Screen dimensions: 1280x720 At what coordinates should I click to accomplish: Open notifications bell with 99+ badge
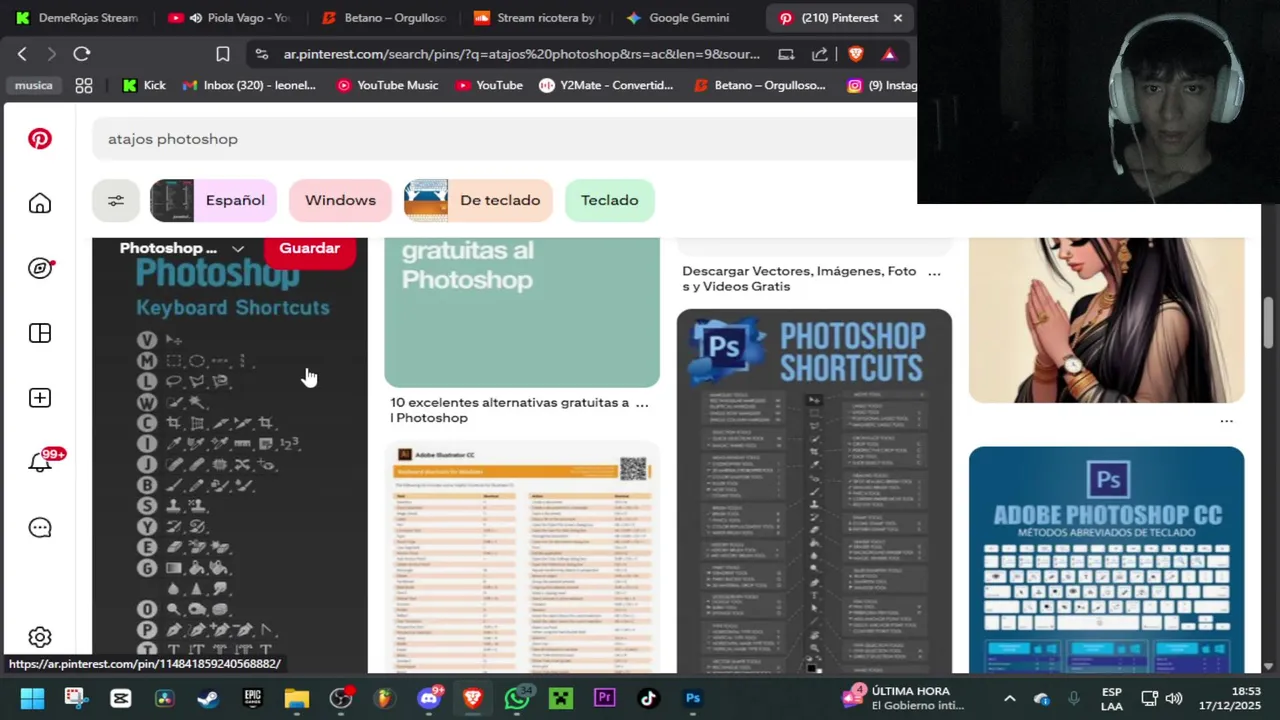click(x=42, y=462)
